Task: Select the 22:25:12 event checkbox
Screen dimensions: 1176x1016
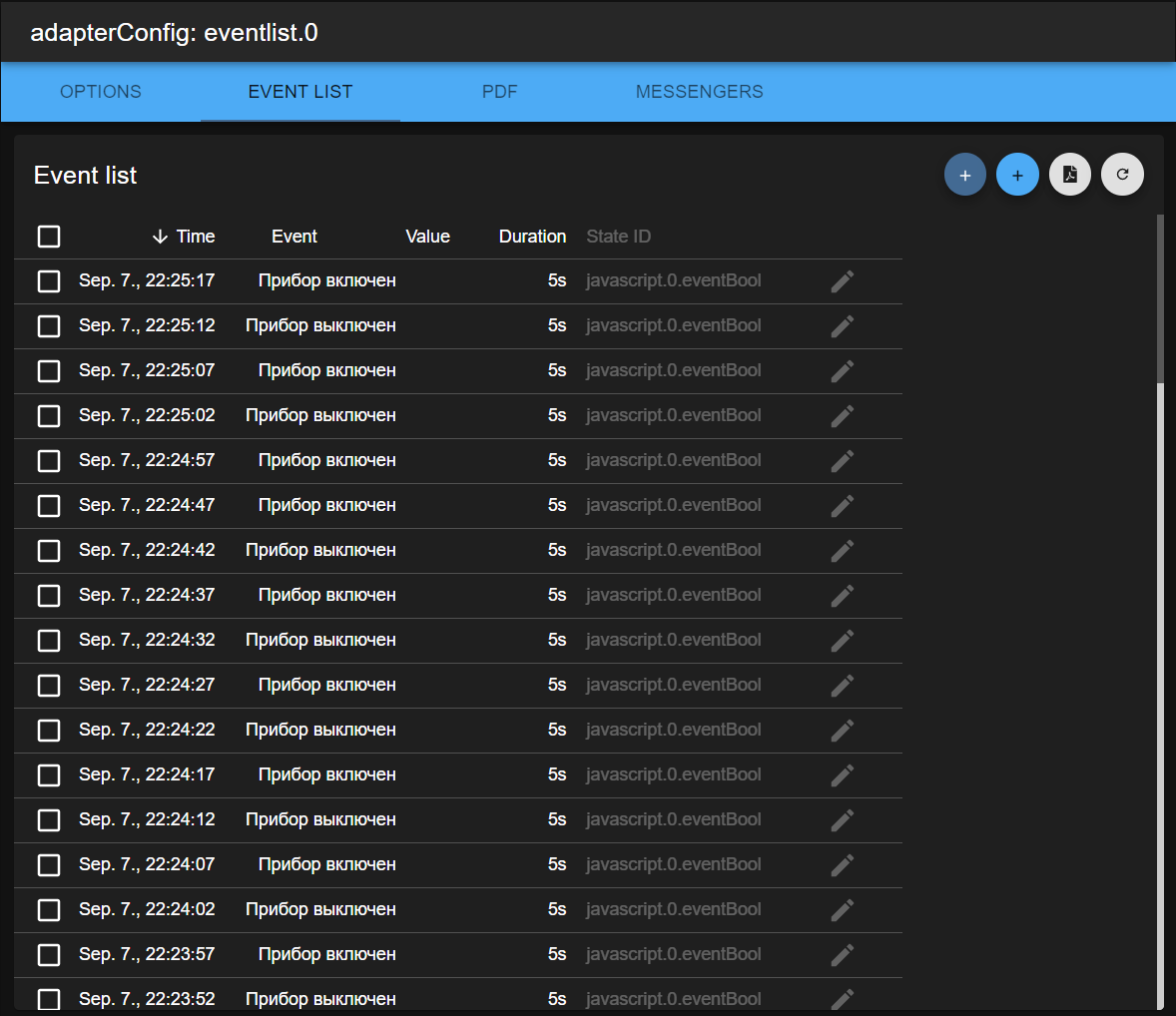Action: click(49, 326)
